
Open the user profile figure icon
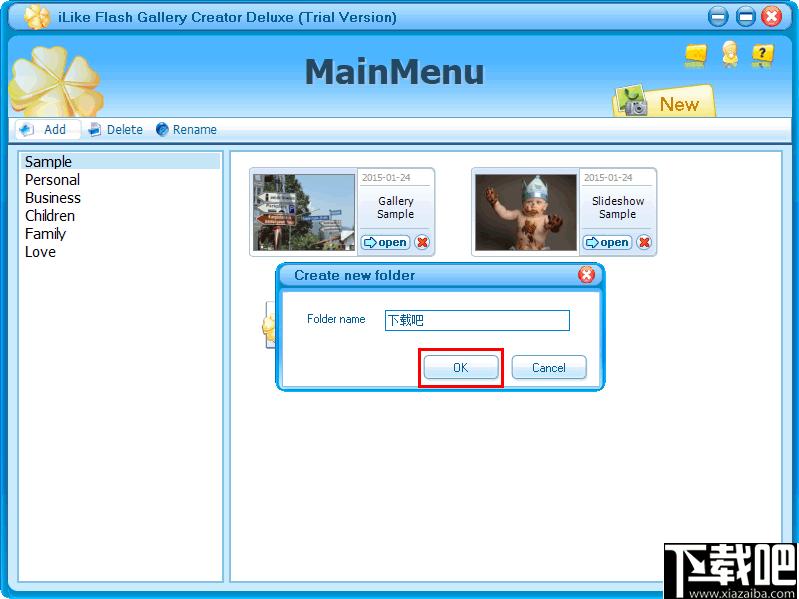click(x=730, y=55)
